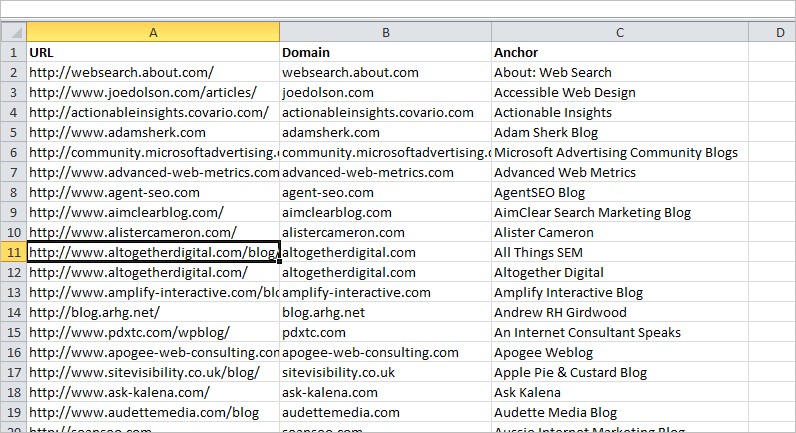
Task: Select anchor cell Actionable Insights
Action: [620, 112]
